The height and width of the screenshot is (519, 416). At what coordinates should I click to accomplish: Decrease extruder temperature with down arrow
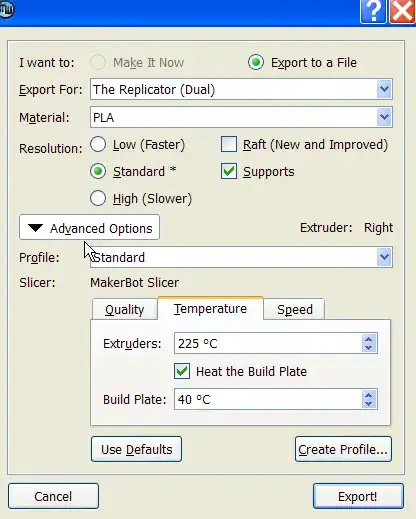(368, 347)
